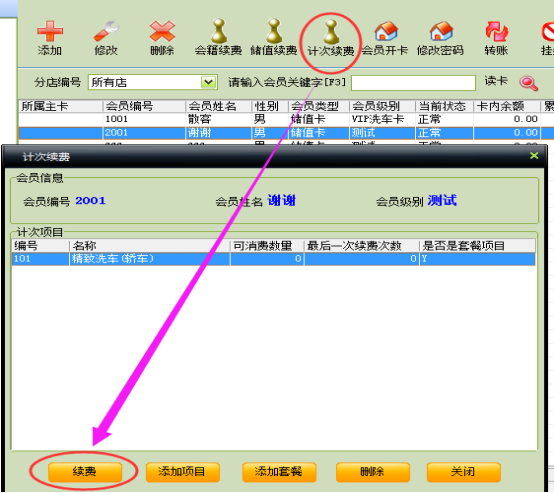Select member row 1001 散客

(283, 119)
